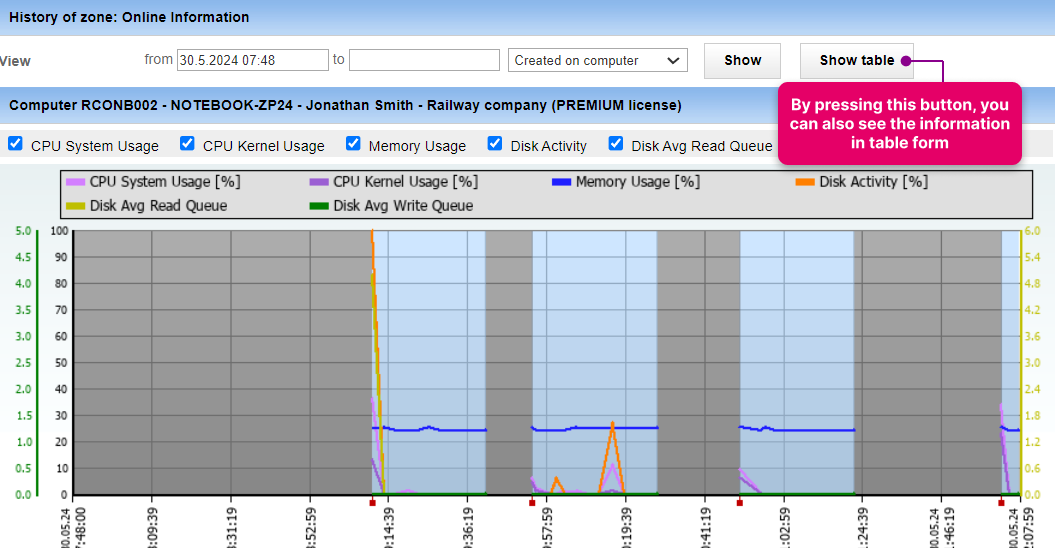Click the blue Memory Usage legend swatch
This screenshot has height=554, width=1055.
[561, 182]
